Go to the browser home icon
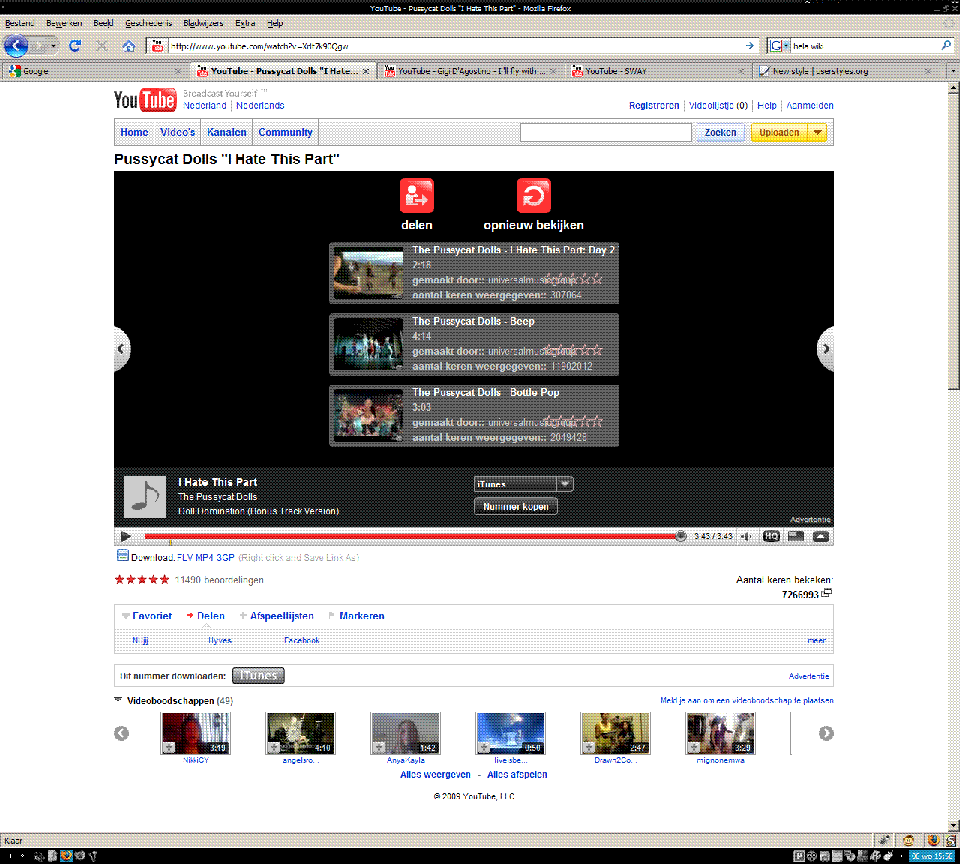 129,46
